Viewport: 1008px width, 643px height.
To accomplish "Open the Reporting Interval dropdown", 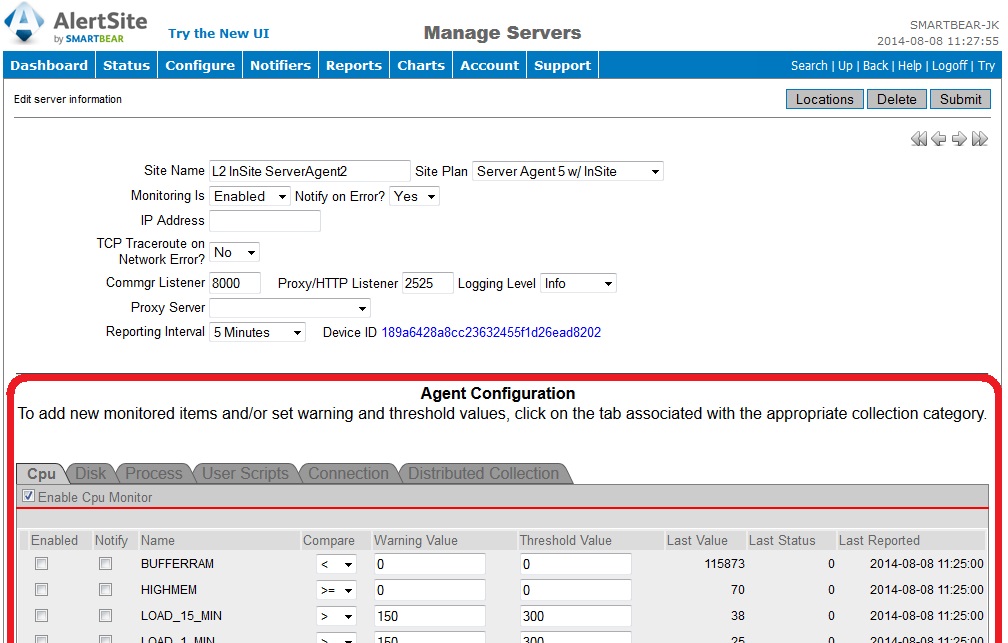I will coord(257,332).
